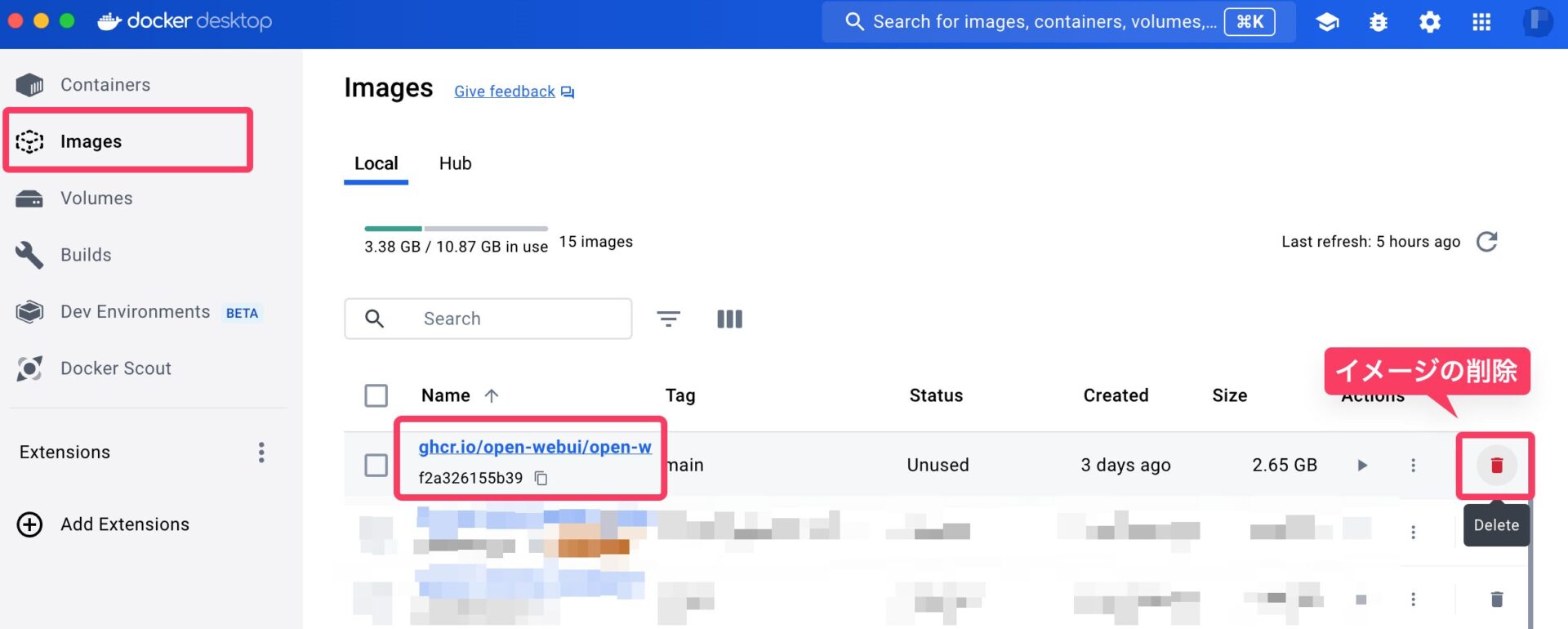Open the Learning Center graduation cap icon
Image resolution: width=1568 pixels, height=629 pixels.
click(1327, 22)
